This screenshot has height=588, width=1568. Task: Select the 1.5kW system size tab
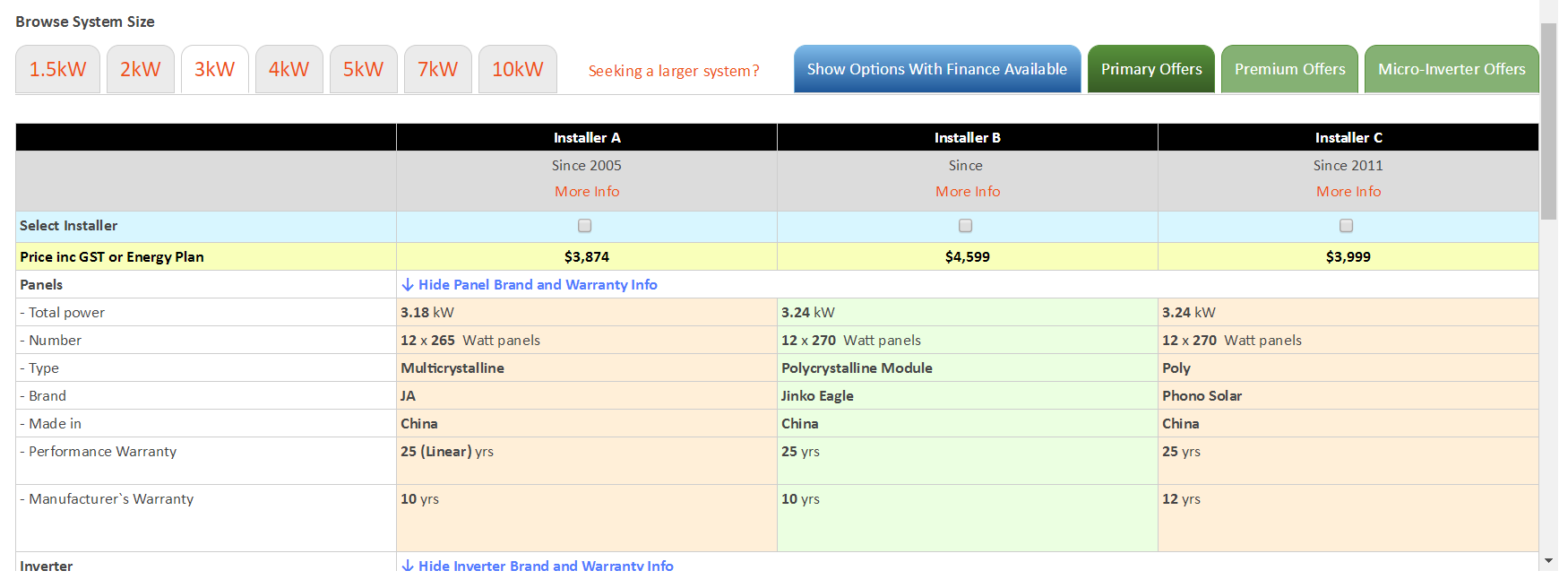pyautogui.click(x=57, y=69)
